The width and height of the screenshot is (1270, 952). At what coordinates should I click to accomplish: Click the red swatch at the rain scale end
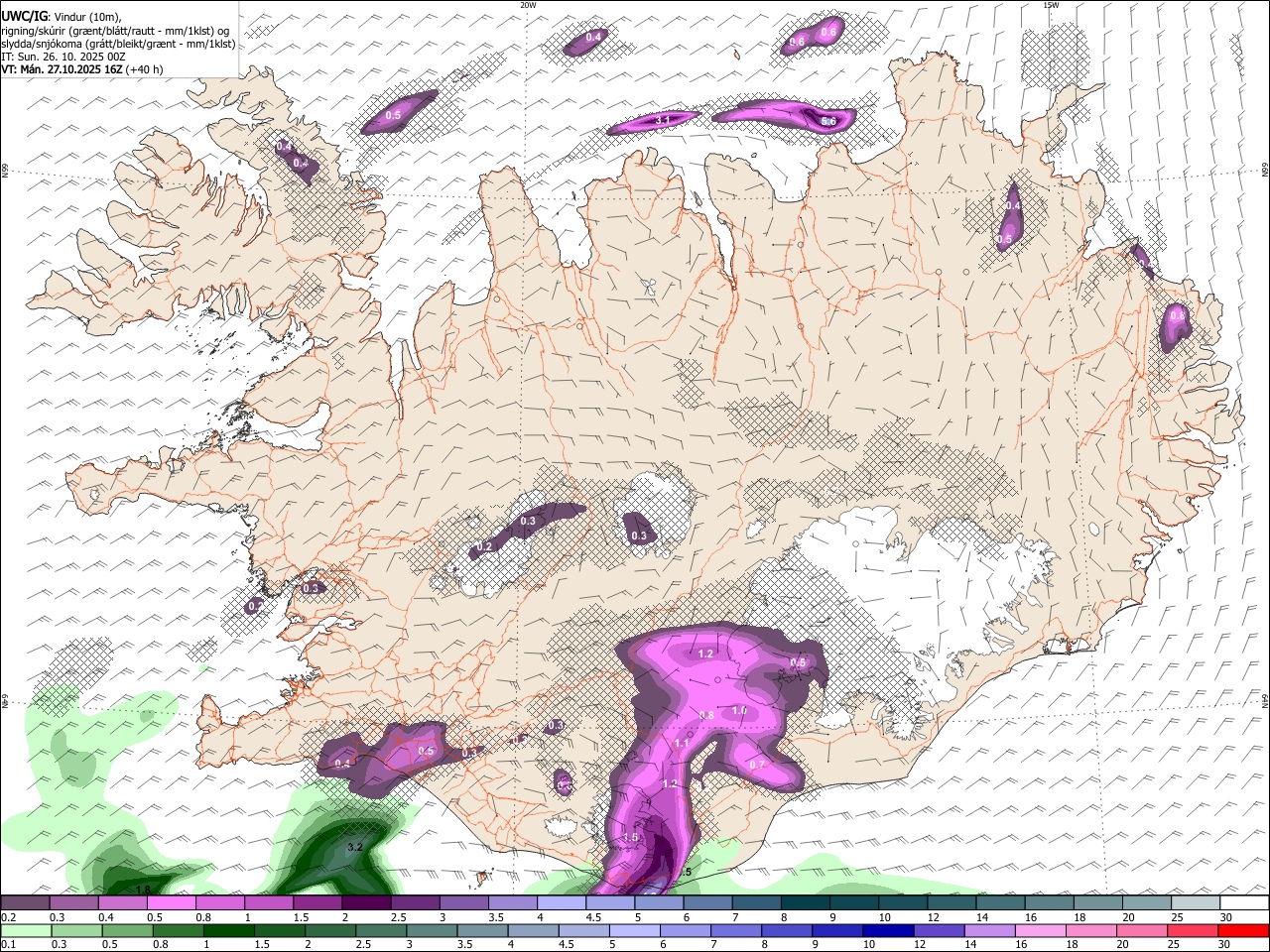(1243, 930)
